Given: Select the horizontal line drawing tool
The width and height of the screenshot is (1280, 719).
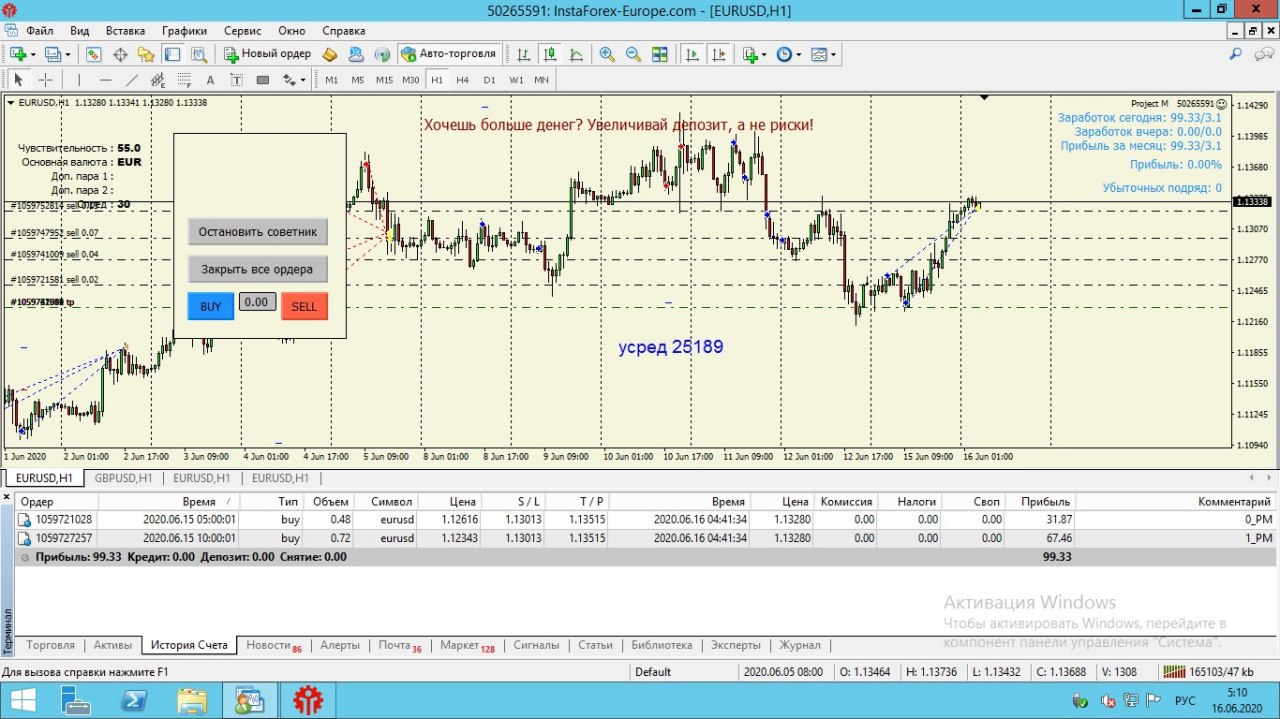Looking at the screenshot, I should tap(105, 80).
